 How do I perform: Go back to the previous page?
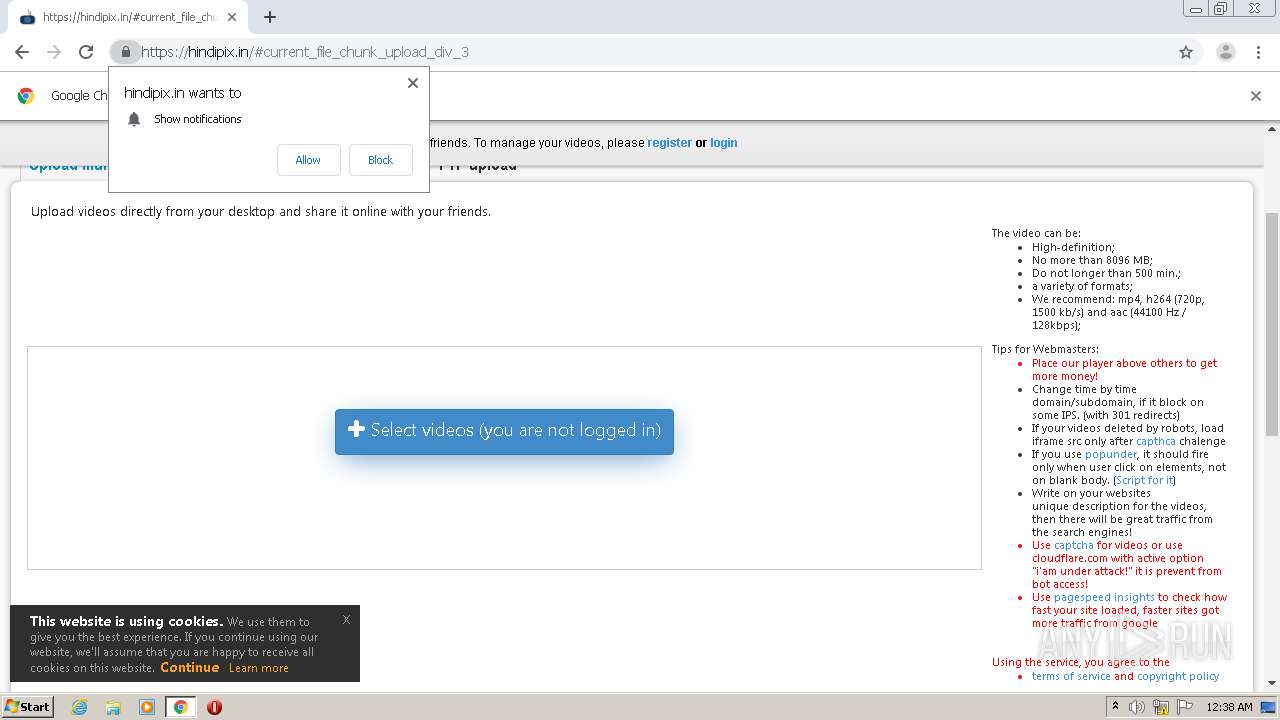[22, 52]
